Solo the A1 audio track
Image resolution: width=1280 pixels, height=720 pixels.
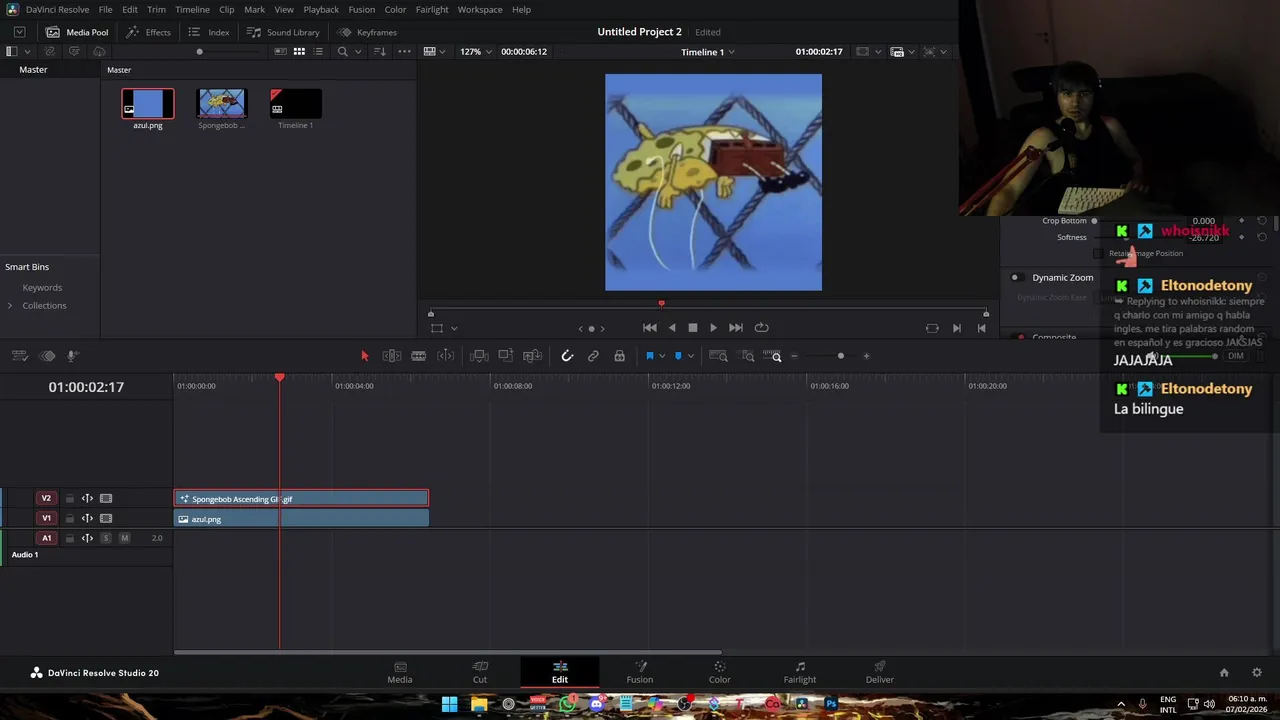[106, 538]
